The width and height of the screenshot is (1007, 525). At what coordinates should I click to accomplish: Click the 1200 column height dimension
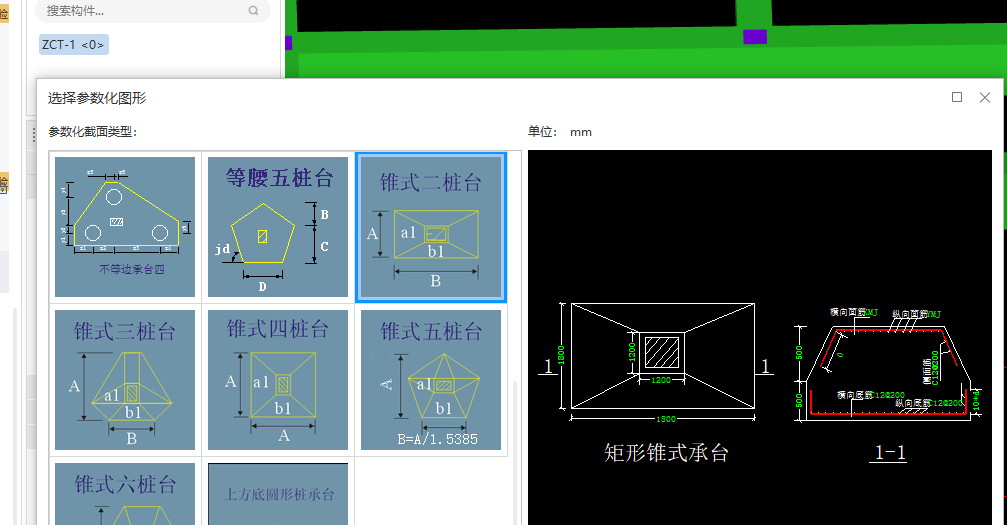pos(632,351)
